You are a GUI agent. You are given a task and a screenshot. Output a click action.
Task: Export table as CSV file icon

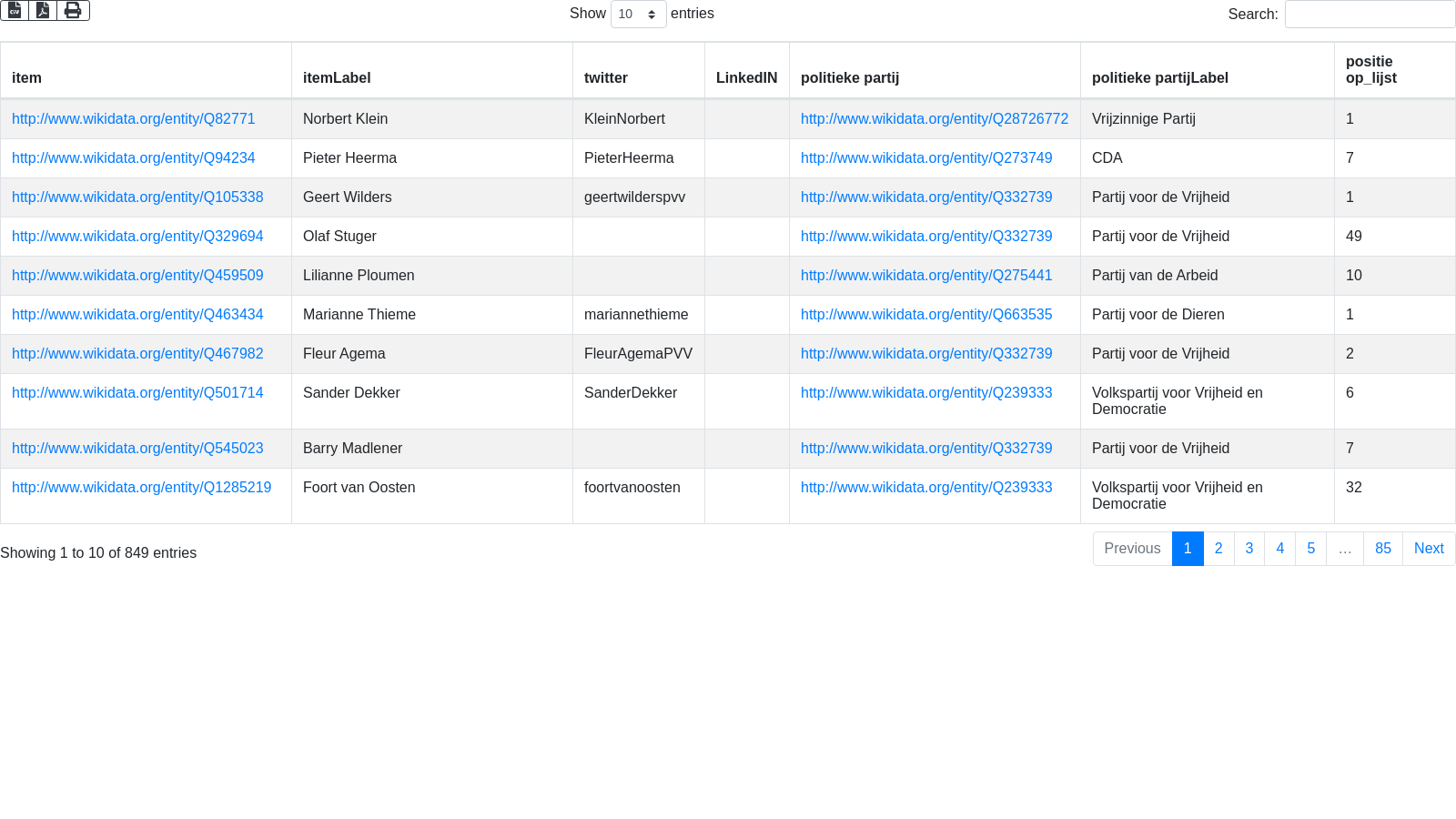[x=15, y=10]
